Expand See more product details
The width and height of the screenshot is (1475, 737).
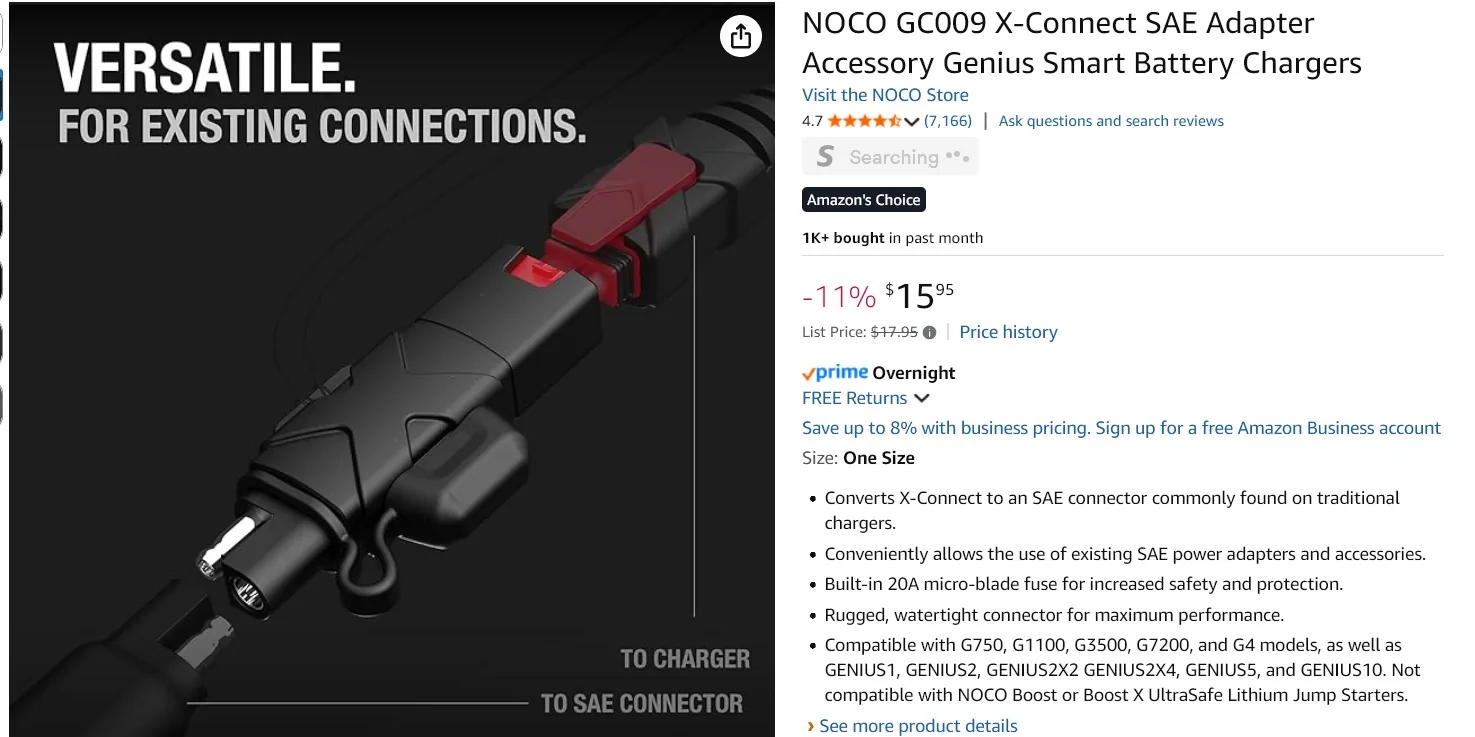[917, 725]
